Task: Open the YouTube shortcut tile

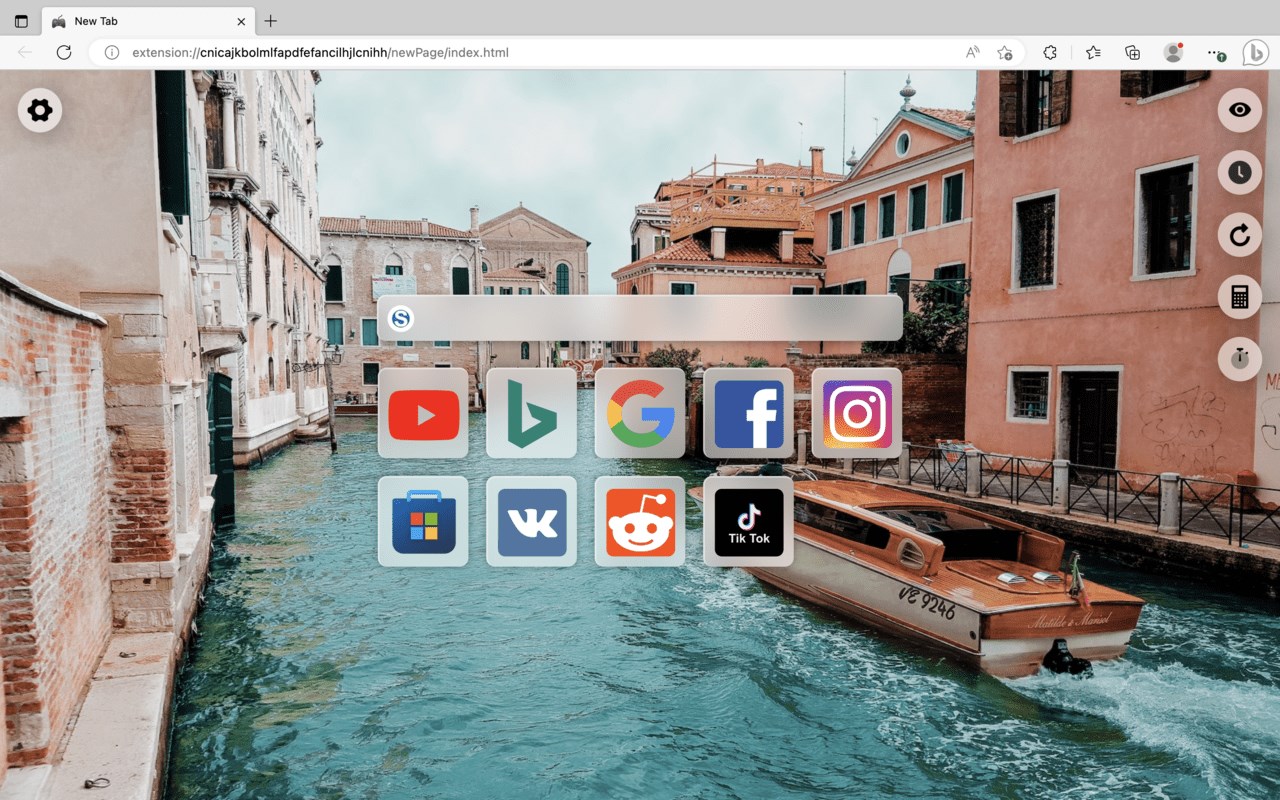Action: [x=423, y=413]
